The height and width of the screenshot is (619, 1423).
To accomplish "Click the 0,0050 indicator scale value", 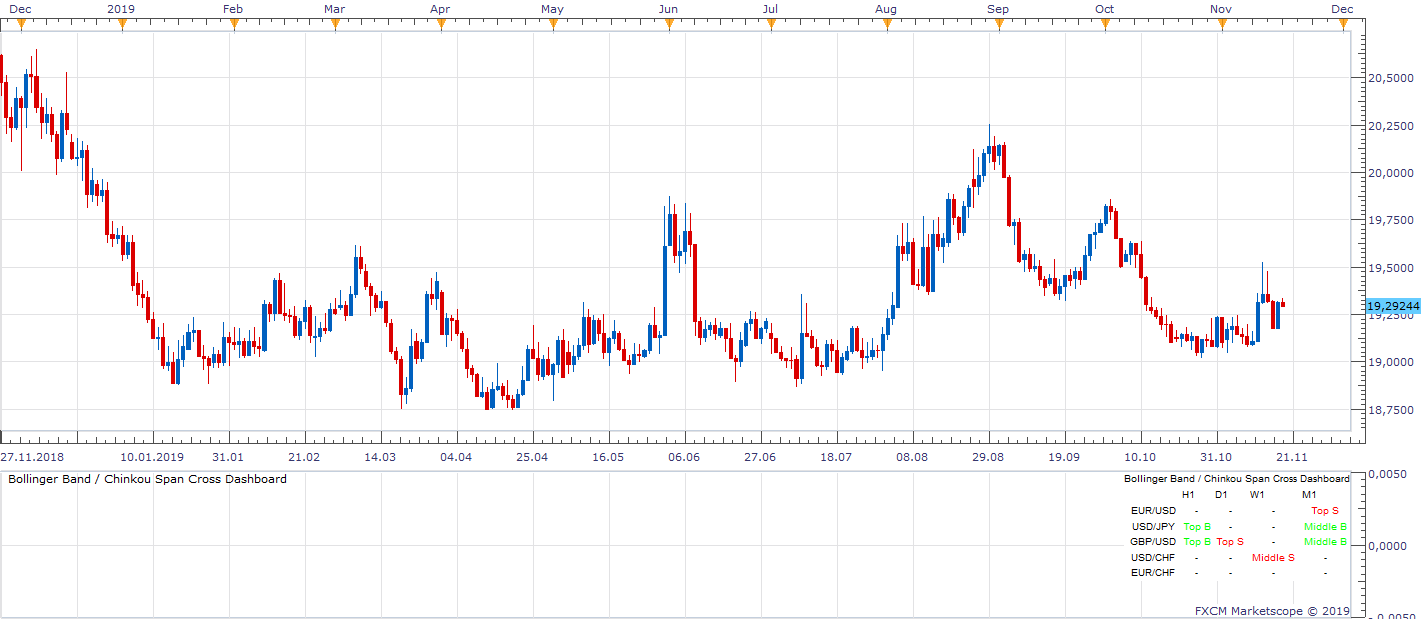I will pos(1388,474).
